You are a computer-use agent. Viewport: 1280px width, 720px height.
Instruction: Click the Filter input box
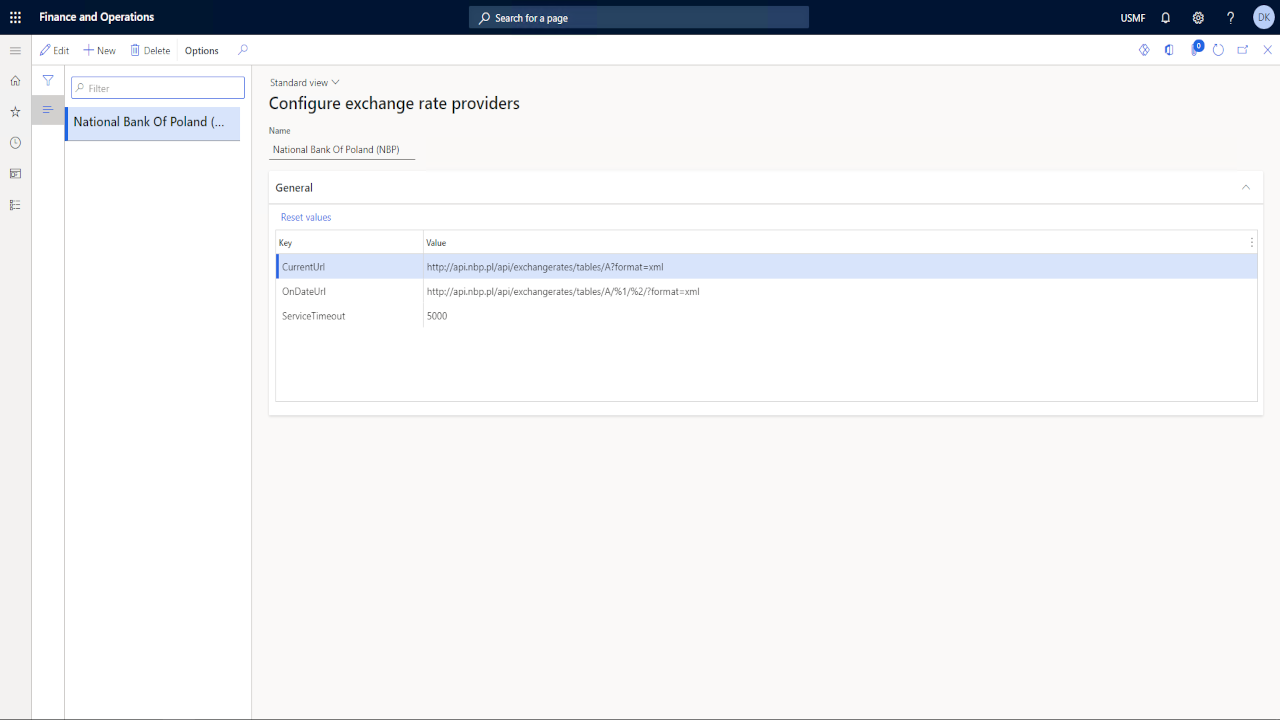(x=158, y=88)
